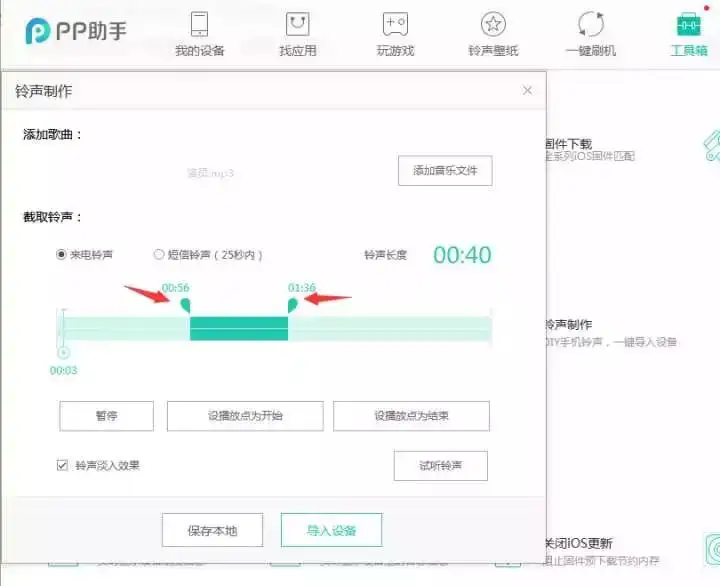This screenshot has width=720, height=586.
Task: Click 导入设备 import button
Action: tap(332, 530)
